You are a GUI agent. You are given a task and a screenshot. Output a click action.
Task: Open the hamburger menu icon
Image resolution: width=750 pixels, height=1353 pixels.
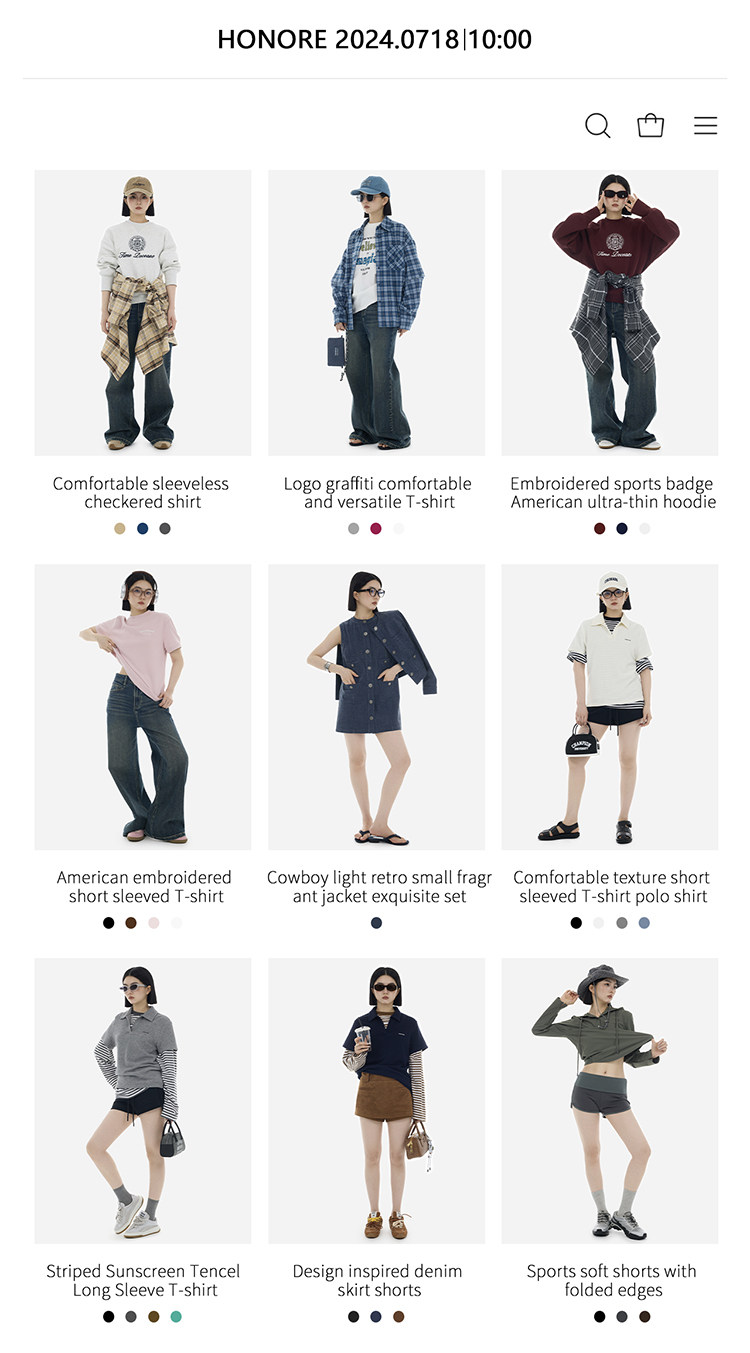point(706,126)
